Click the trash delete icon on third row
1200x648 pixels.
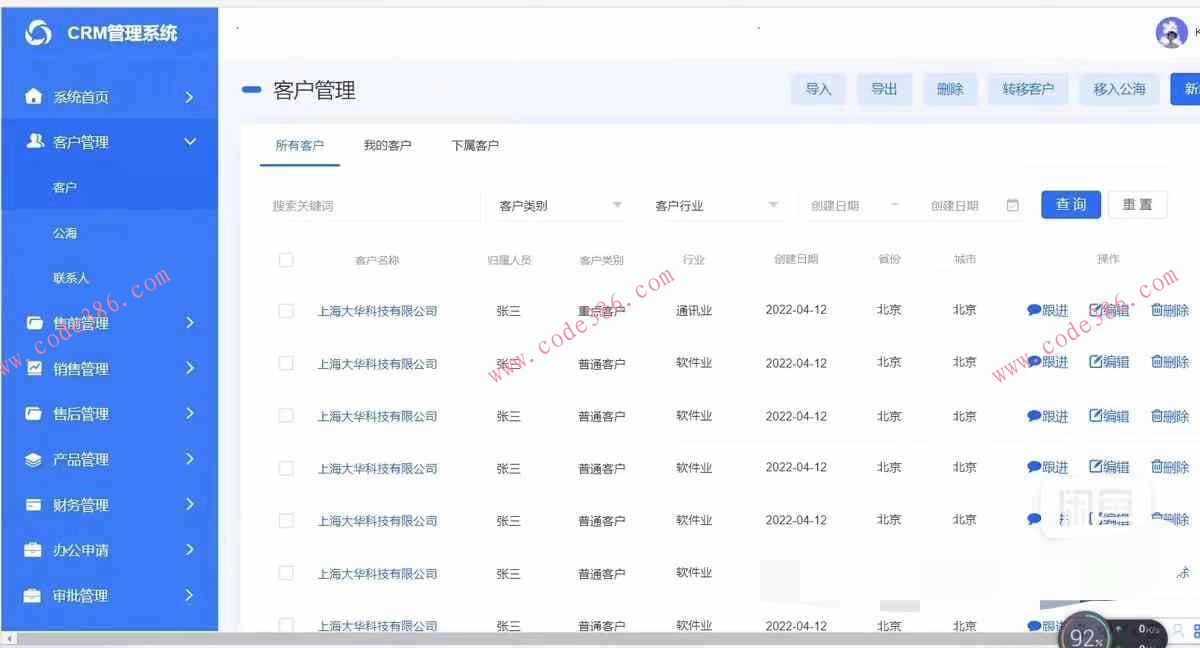click(1159, 416)
